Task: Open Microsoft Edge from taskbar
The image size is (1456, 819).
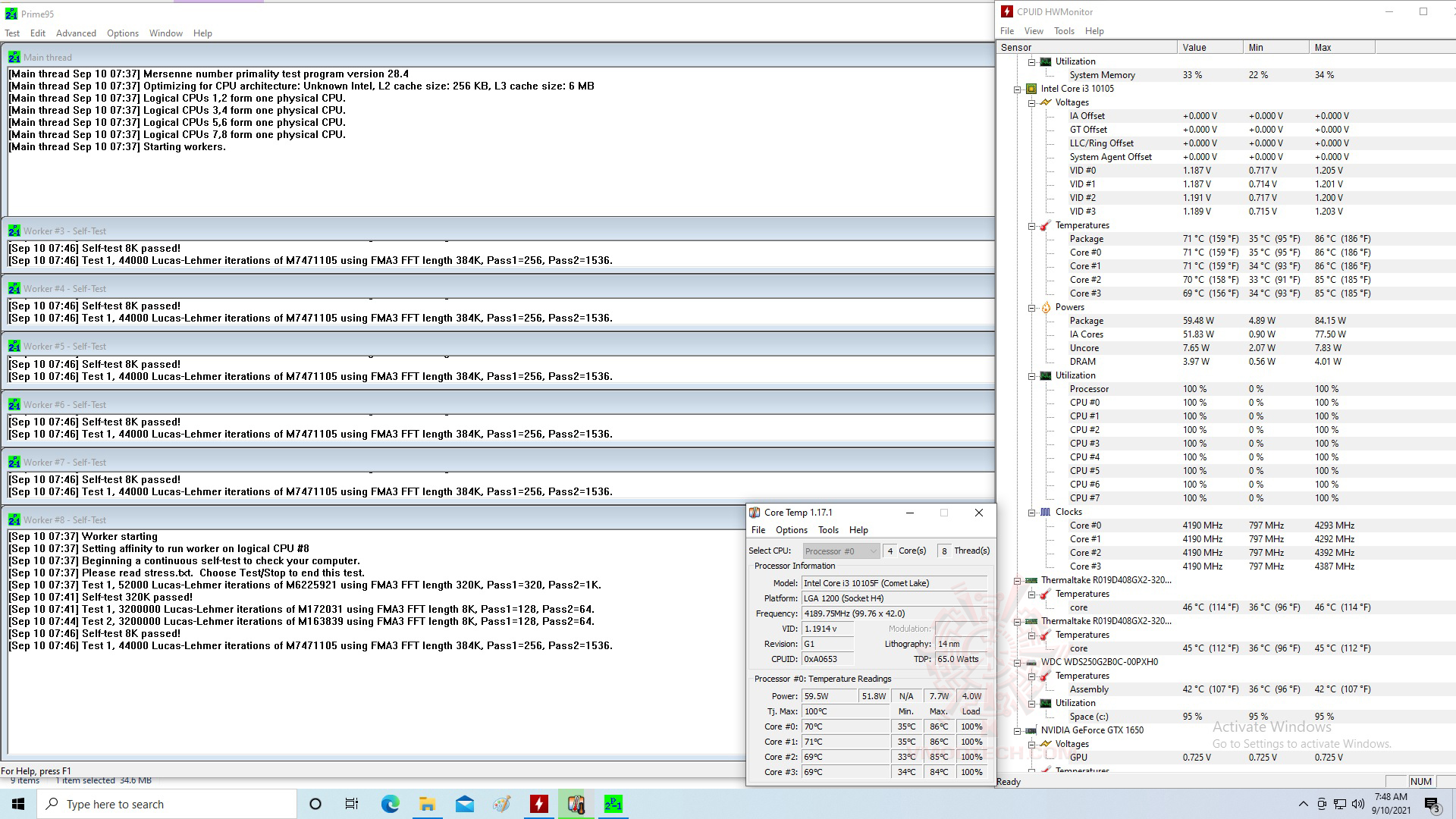Action: 390,804
